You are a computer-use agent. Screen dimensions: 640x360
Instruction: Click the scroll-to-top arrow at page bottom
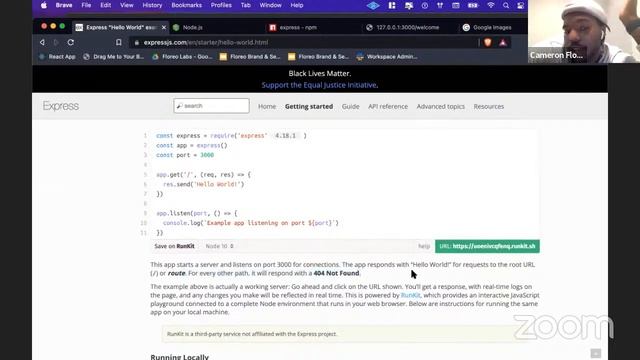click(596, 353)
